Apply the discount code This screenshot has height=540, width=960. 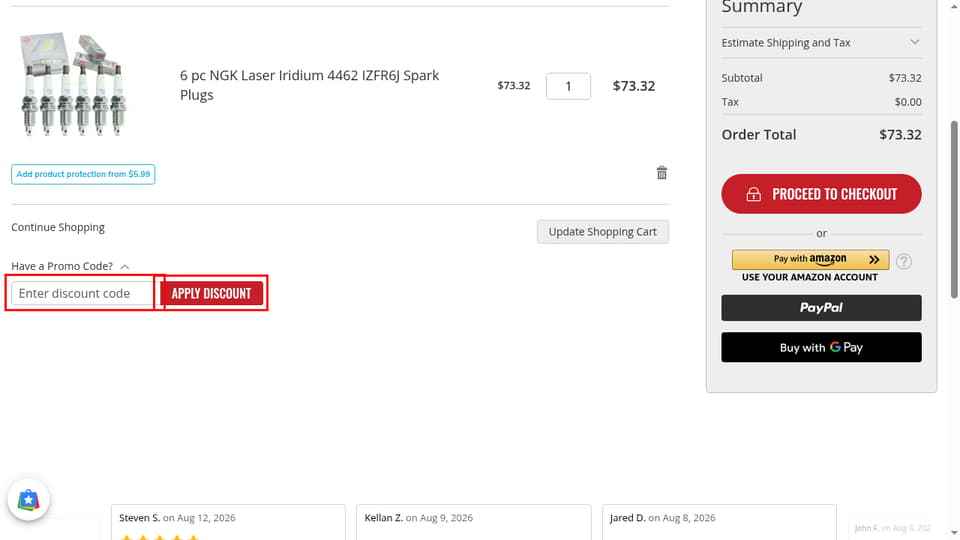pyautogui.click(x=211, y=293)
